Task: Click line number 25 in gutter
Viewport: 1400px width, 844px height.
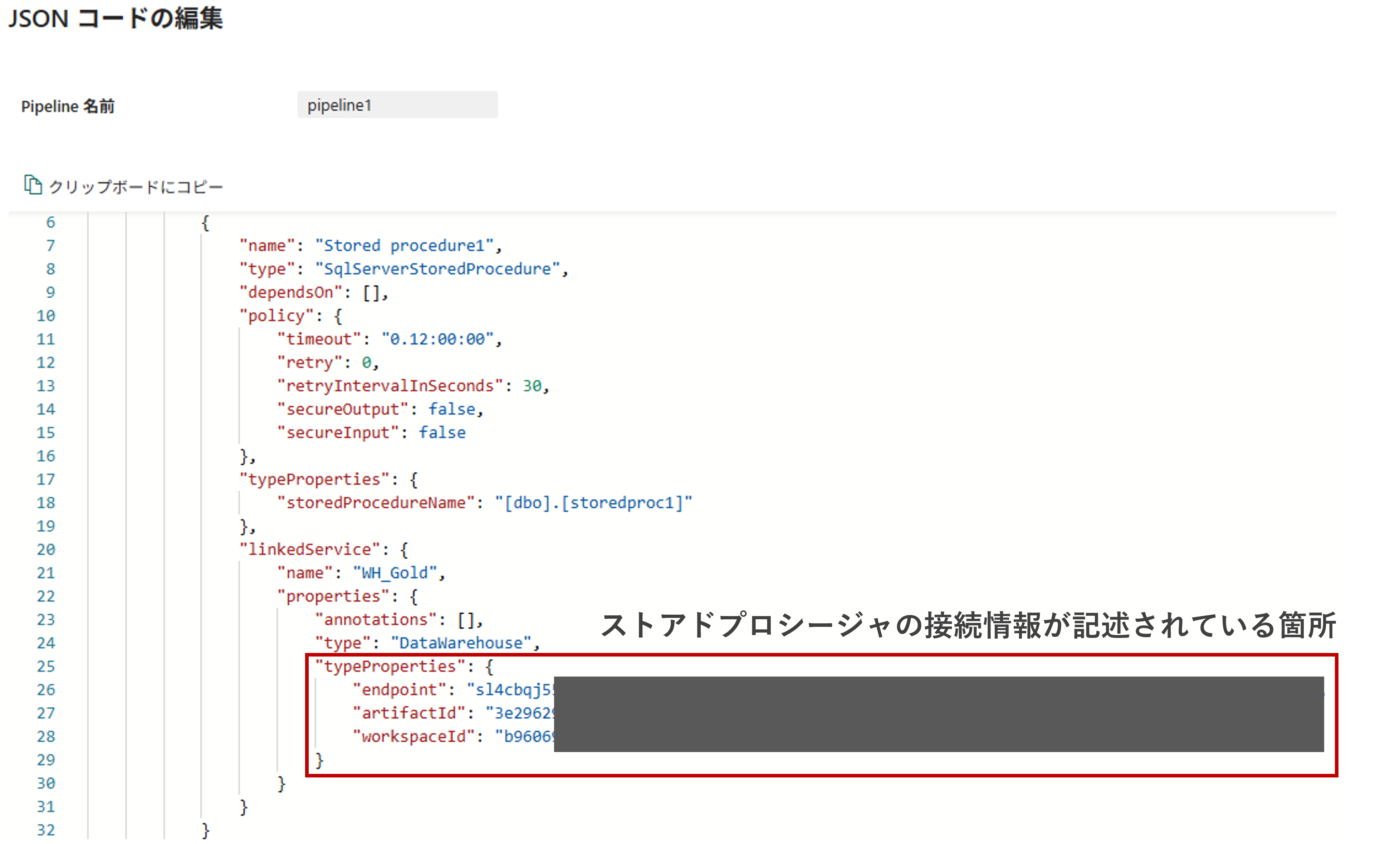Action: 46,666
